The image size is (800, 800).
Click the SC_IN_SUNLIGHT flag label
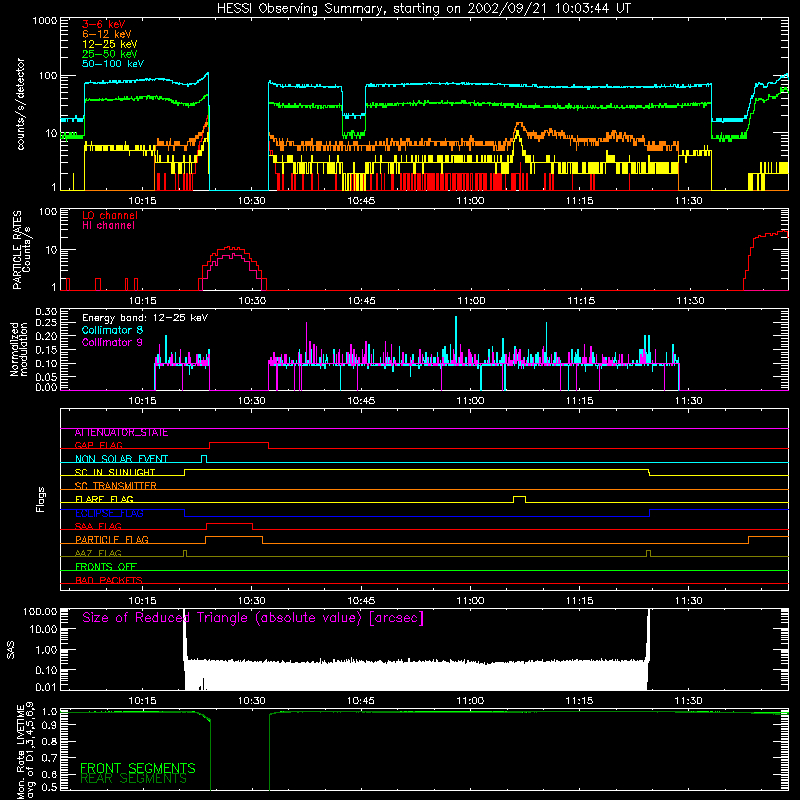115,472
